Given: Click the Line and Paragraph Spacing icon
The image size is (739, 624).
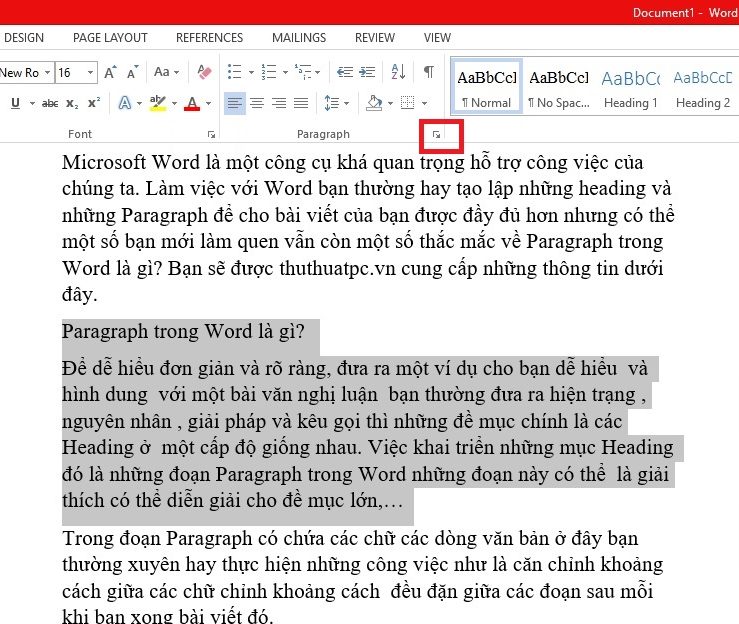Looking at the screenshot, I should tap(332, 103).
